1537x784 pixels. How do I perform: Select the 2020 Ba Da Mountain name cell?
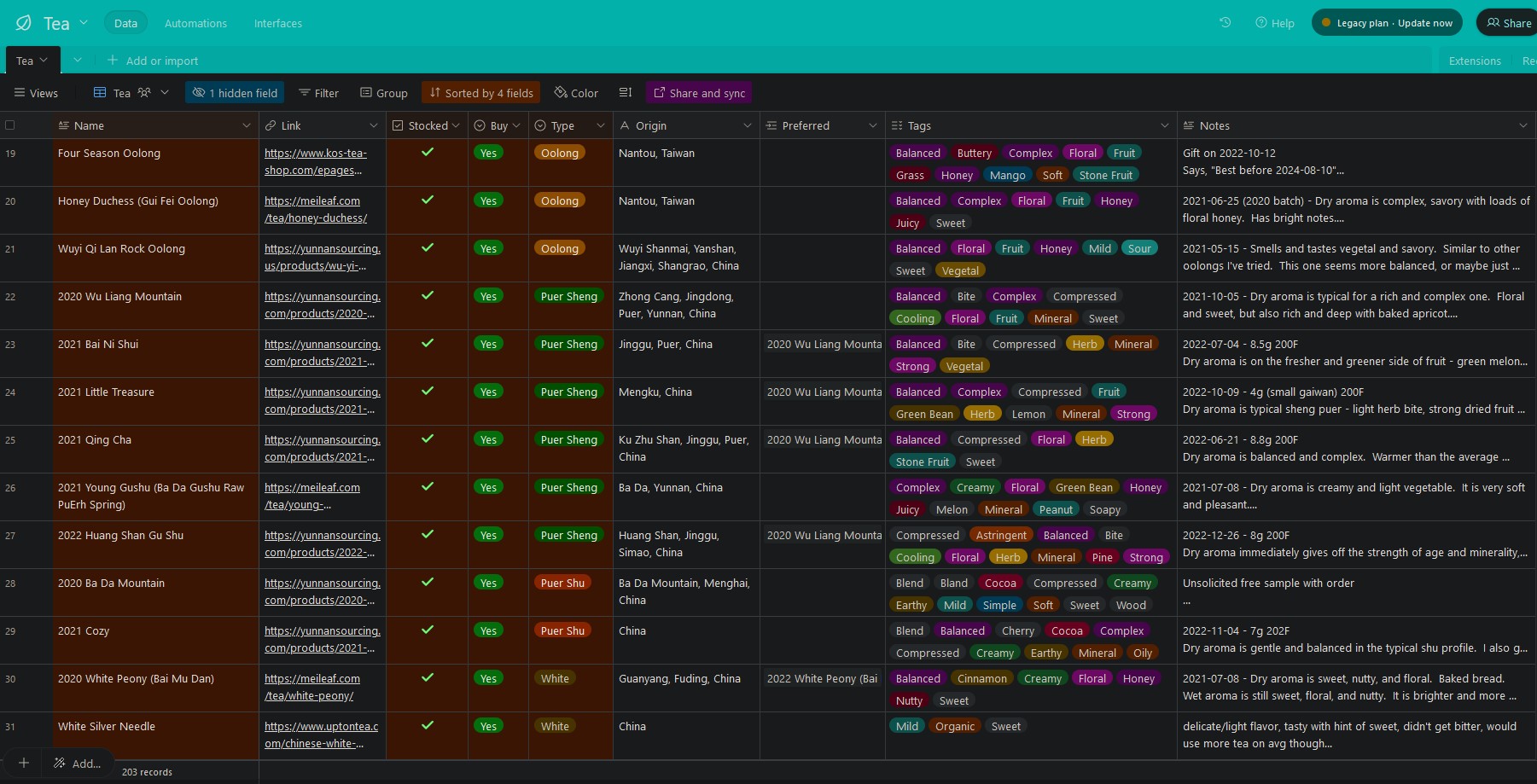155,592
